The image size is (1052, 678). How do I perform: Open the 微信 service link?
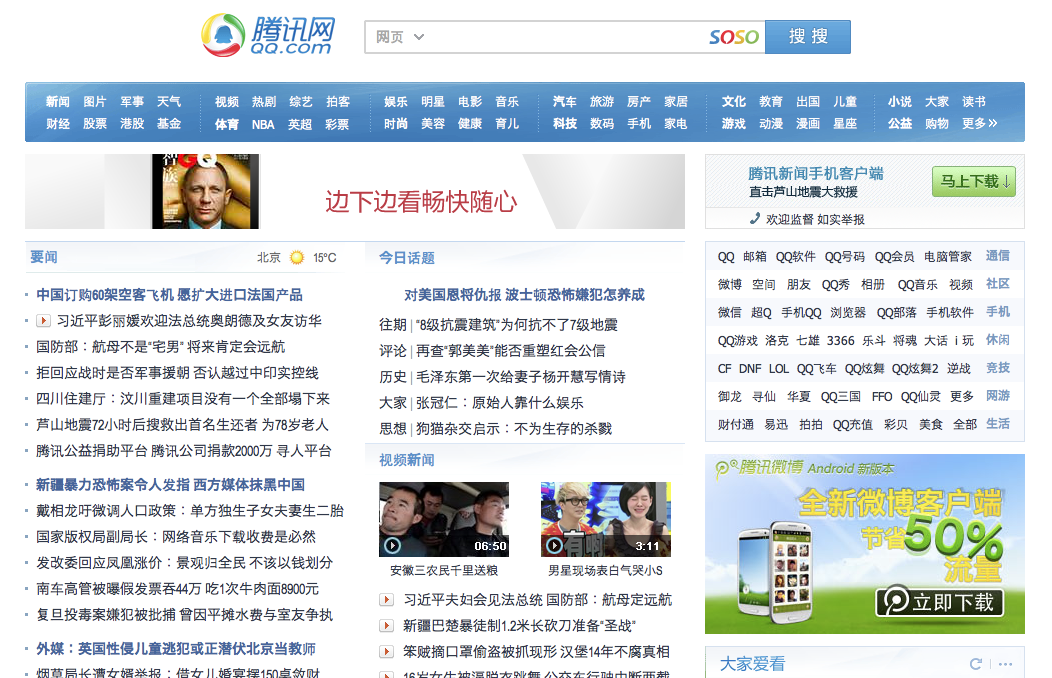point(729,313)
